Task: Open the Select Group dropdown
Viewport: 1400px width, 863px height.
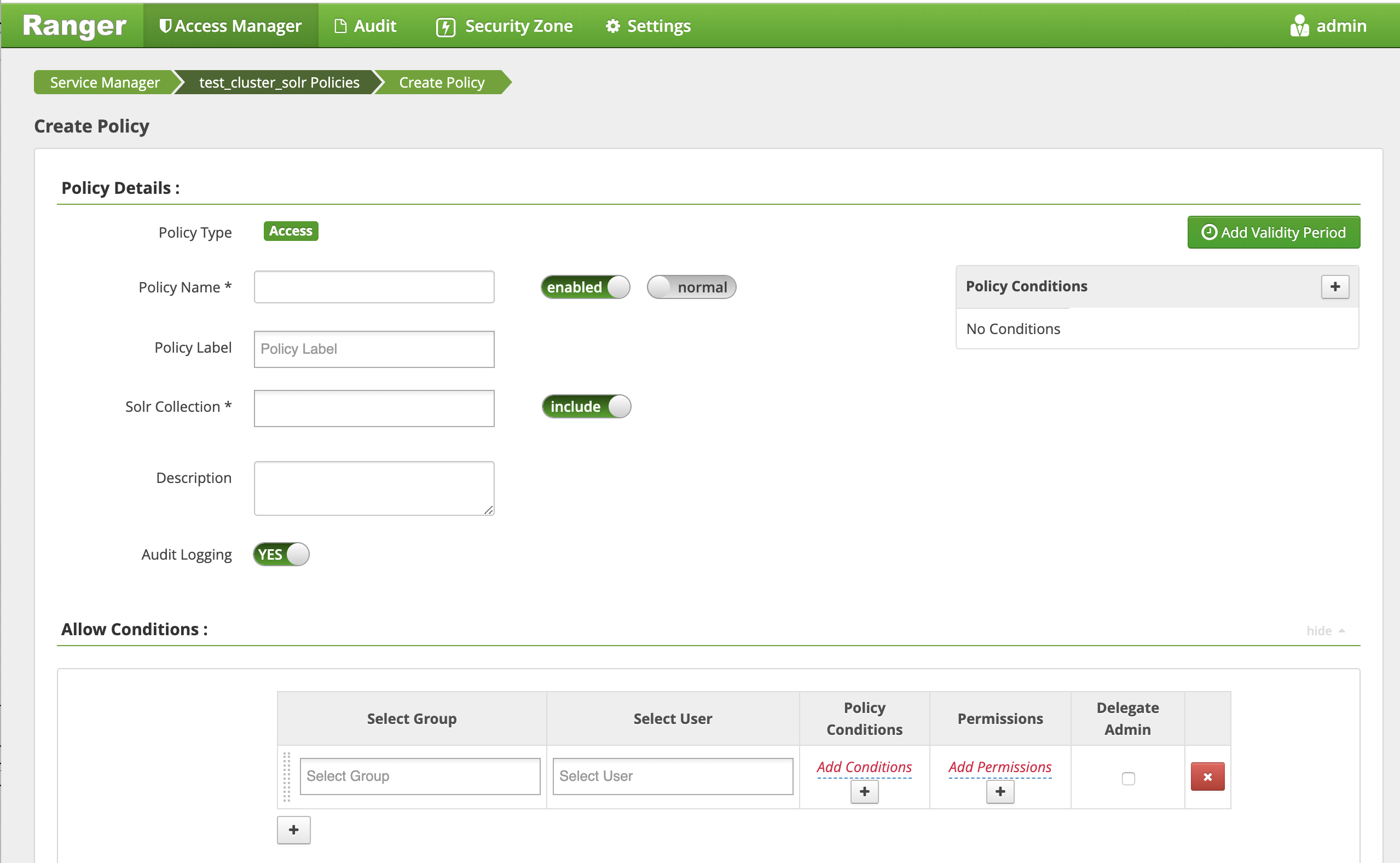Action: coord(420,776)
